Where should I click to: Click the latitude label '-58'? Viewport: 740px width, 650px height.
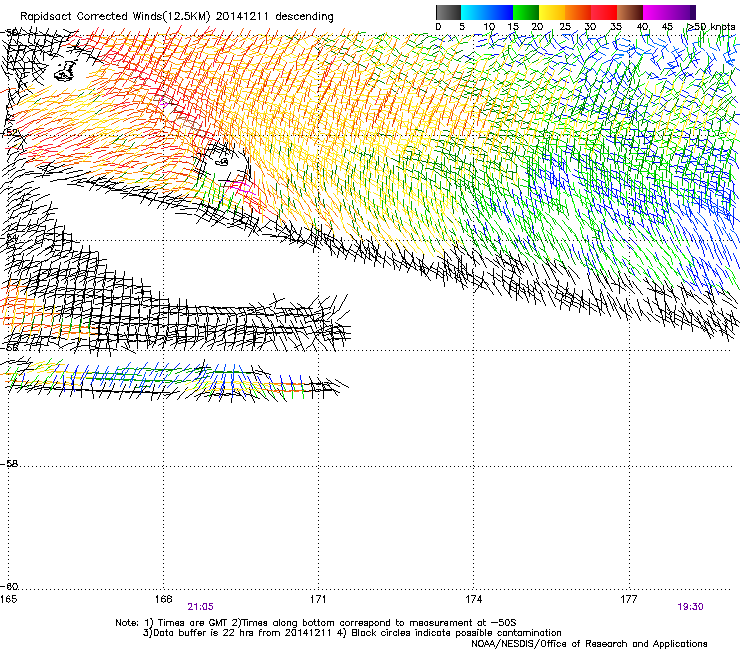9,464
